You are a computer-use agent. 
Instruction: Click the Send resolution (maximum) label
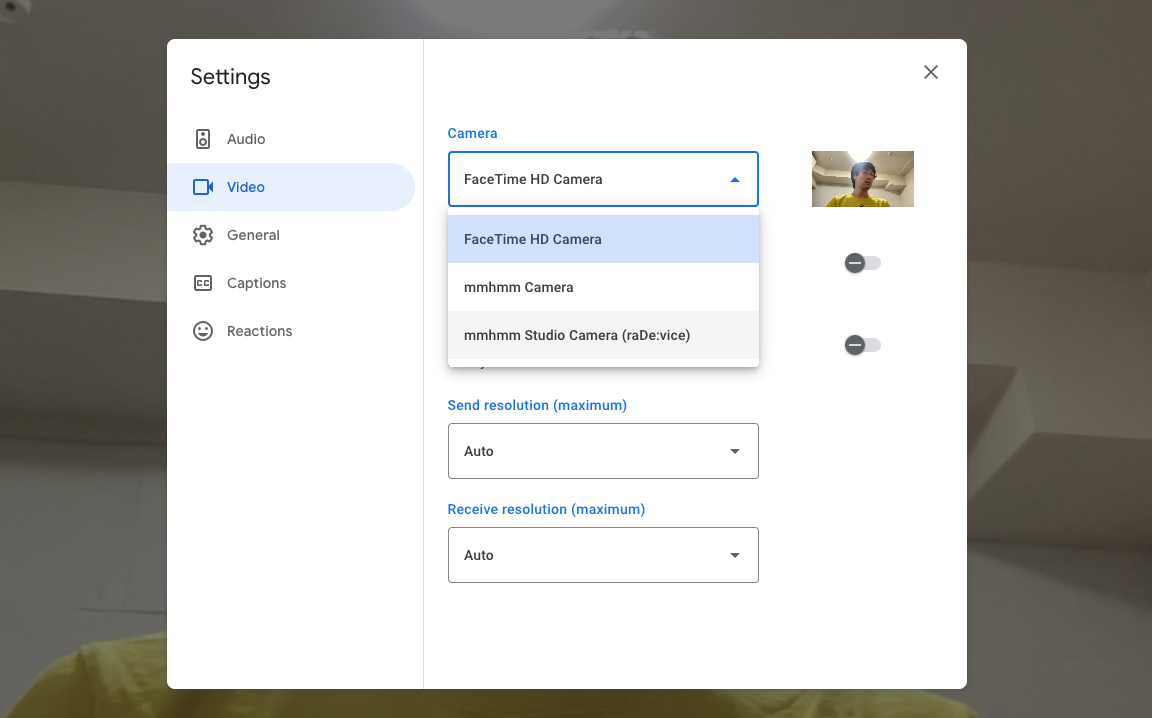tap(537, 405)
